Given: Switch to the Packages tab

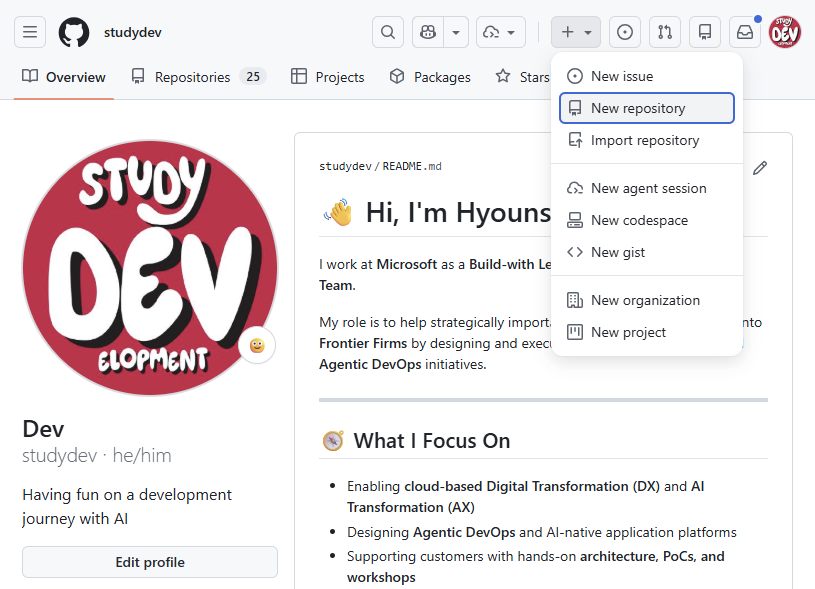Looking at the screenshot, I should [x=430, y=77].
